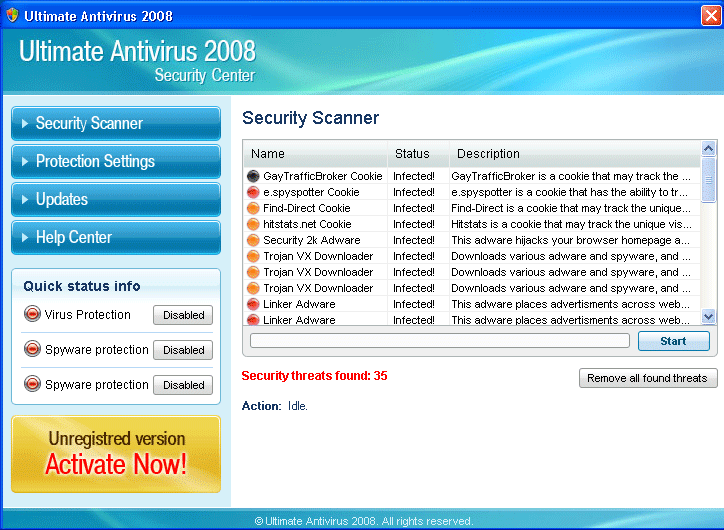Image resolution: width=724 pixels, height=530 pixels.
Task: Click the arrow icon on Security Scanner
Action: pos(25,123)
